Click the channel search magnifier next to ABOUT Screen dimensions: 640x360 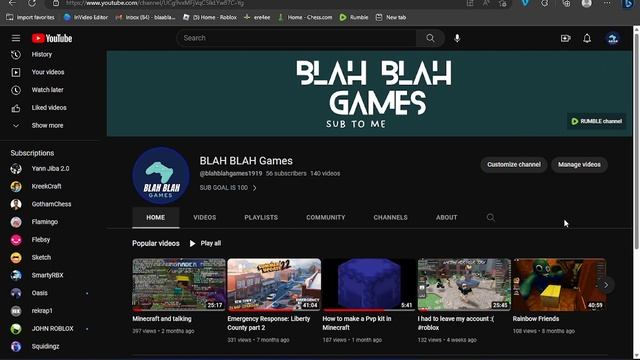tap(491, 218)
